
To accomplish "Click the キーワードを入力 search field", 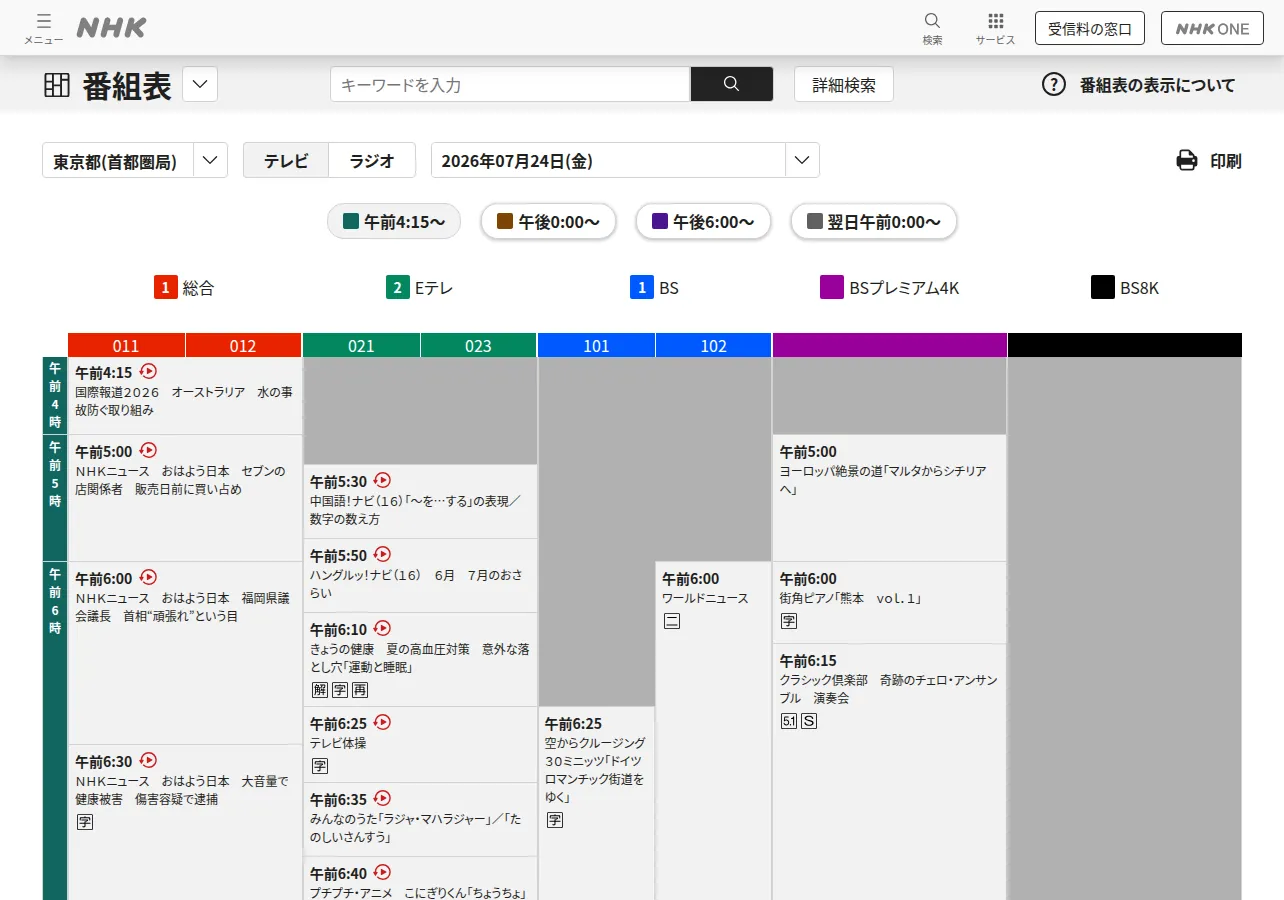I will [x=510, y=84].
